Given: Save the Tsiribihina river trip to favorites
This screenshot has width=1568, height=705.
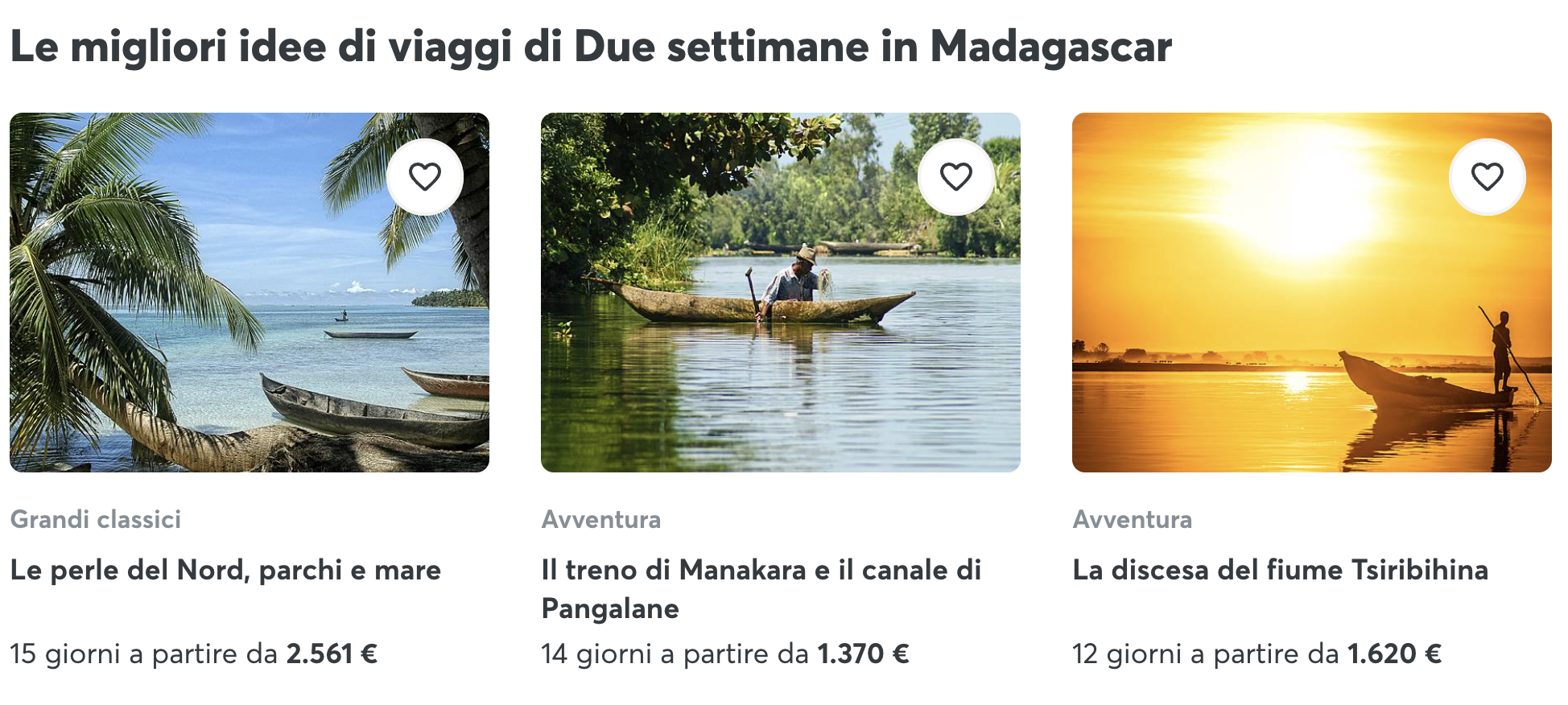Looking at the screenshot, I should tap(1487, 176).
